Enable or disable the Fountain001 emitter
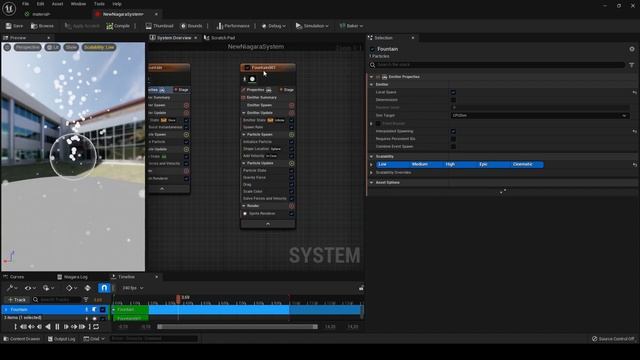Image resolution: width=640 pixels, height=360 pixels. pos(247,67)
